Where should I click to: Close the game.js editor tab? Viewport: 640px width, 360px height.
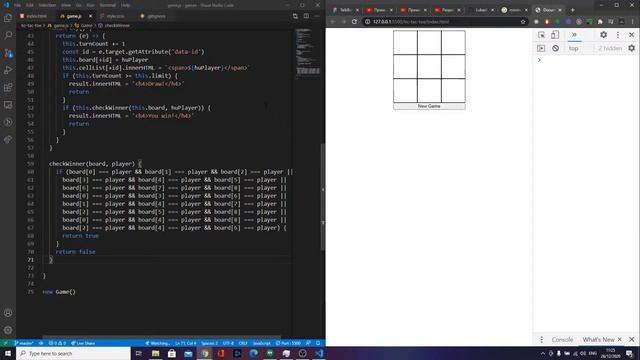(90, 16)
